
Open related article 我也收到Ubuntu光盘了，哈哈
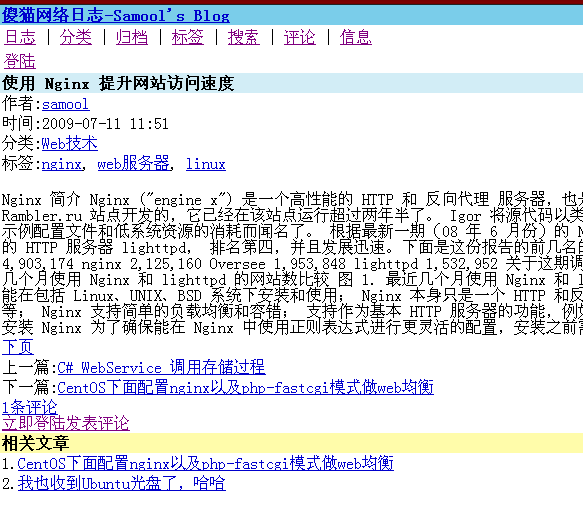coord(122,483)
